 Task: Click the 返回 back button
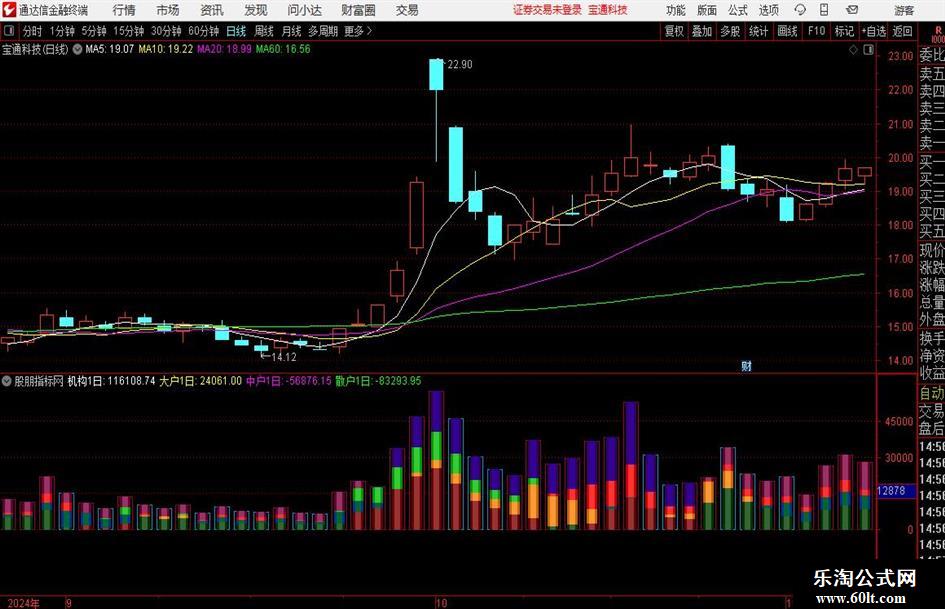tap(902, 31)
